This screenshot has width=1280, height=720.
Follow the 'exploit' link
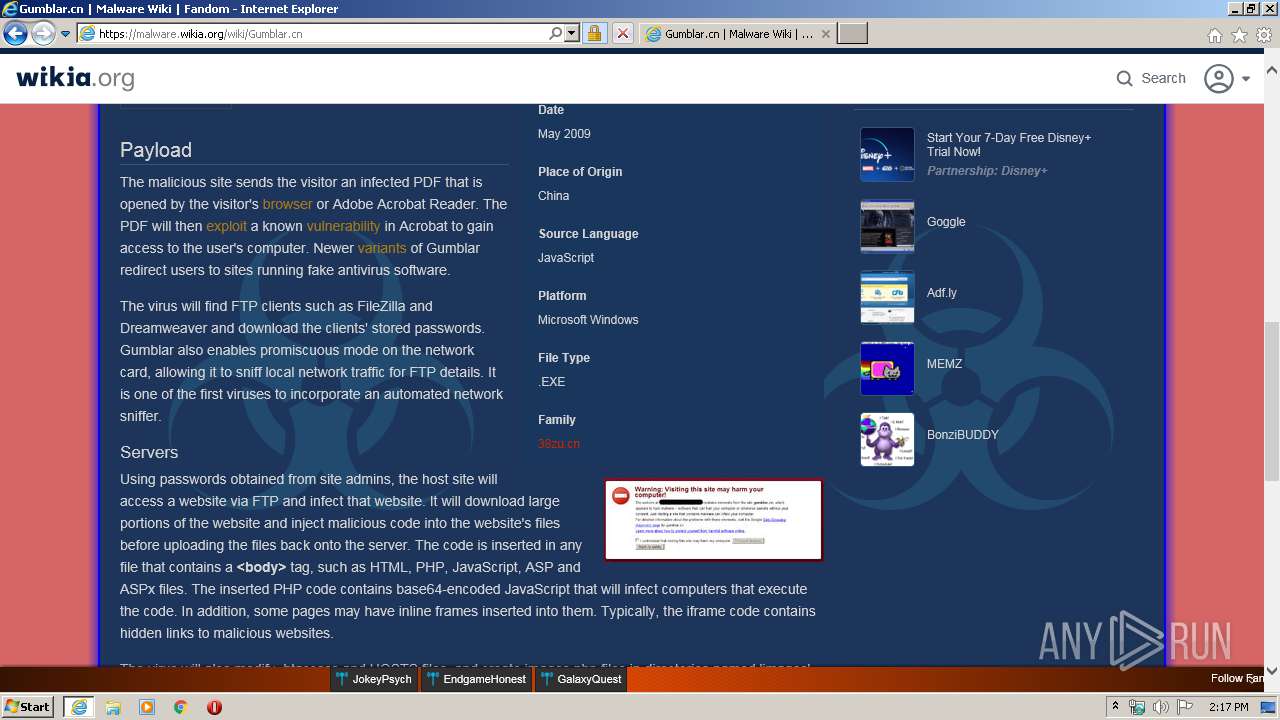click(x=226, y=226)
